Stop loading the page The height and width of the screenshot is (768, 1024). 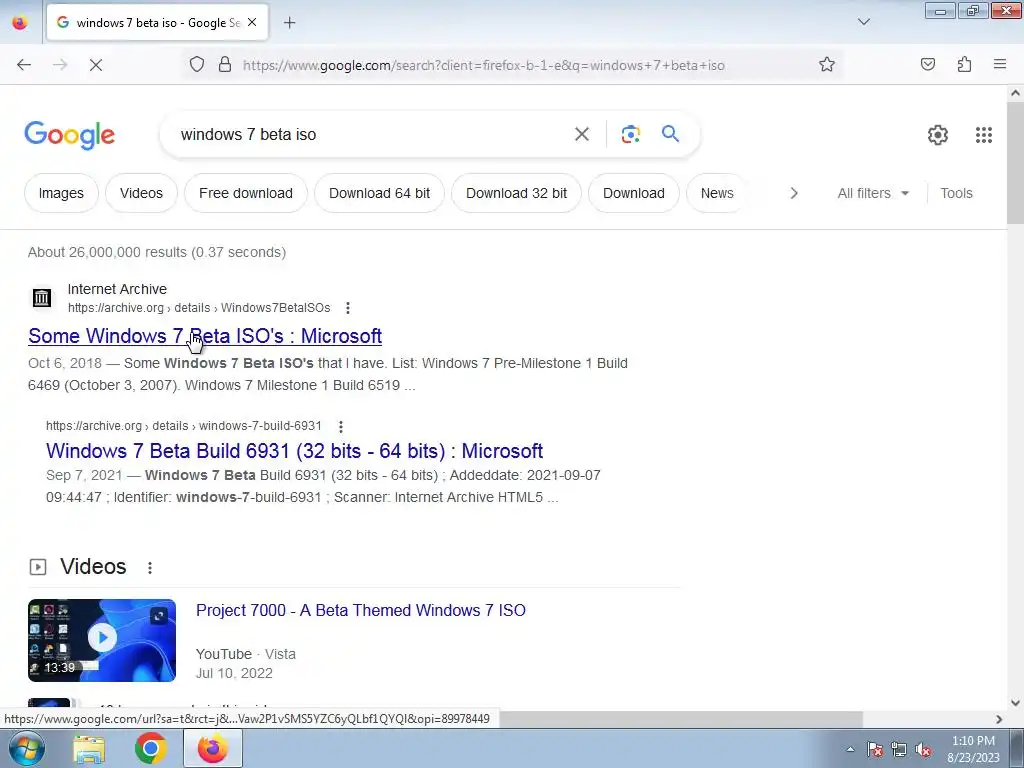[x=96, y=65]
